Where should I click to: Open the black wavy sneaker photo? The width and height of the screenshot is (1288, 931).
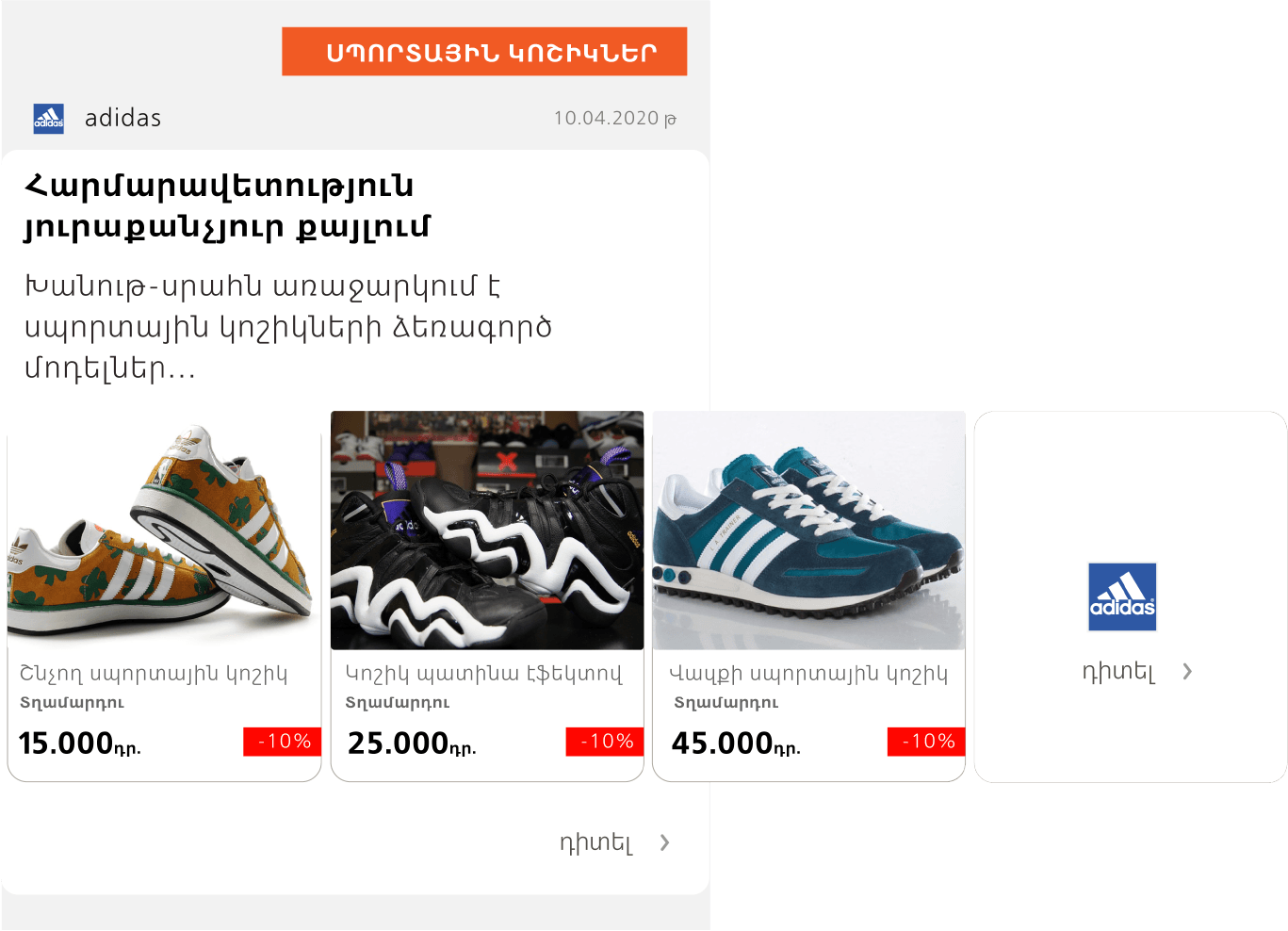coord(487,531)
